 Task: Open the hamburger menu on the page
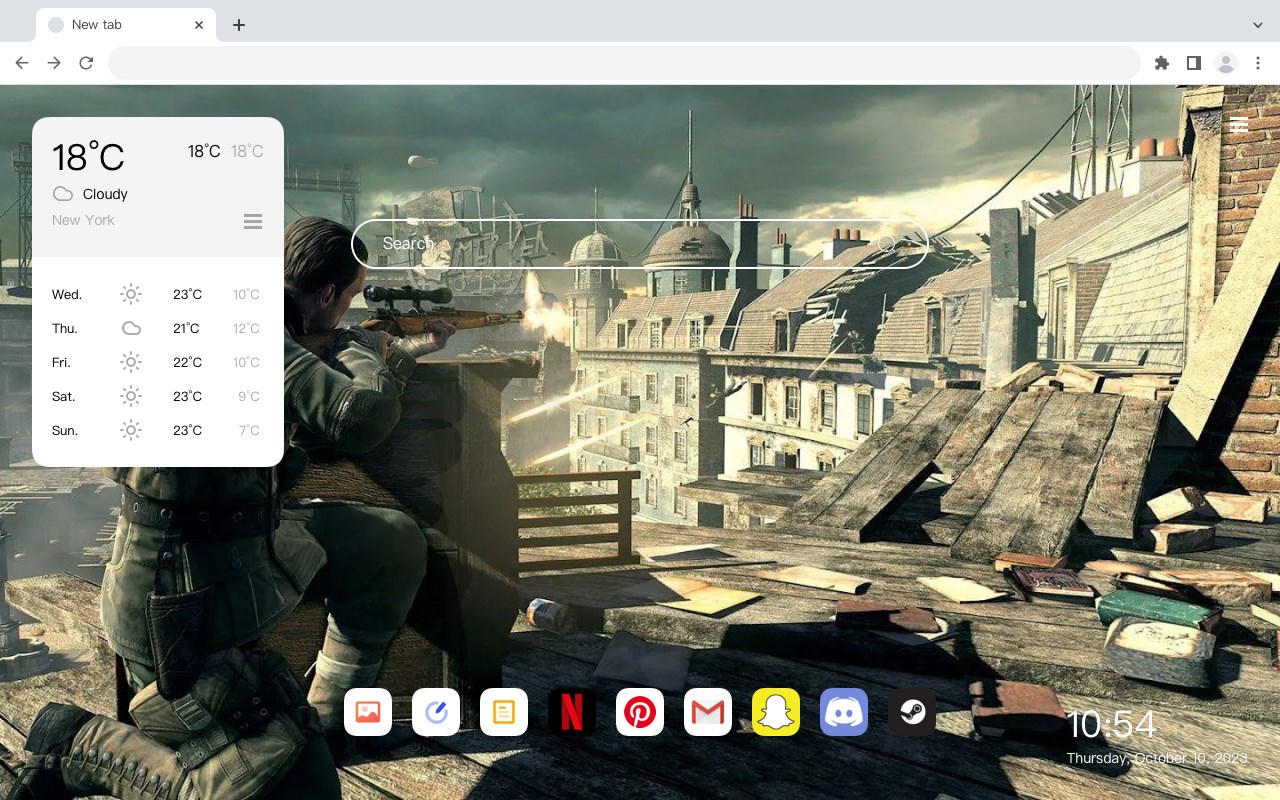point(1239,125)
